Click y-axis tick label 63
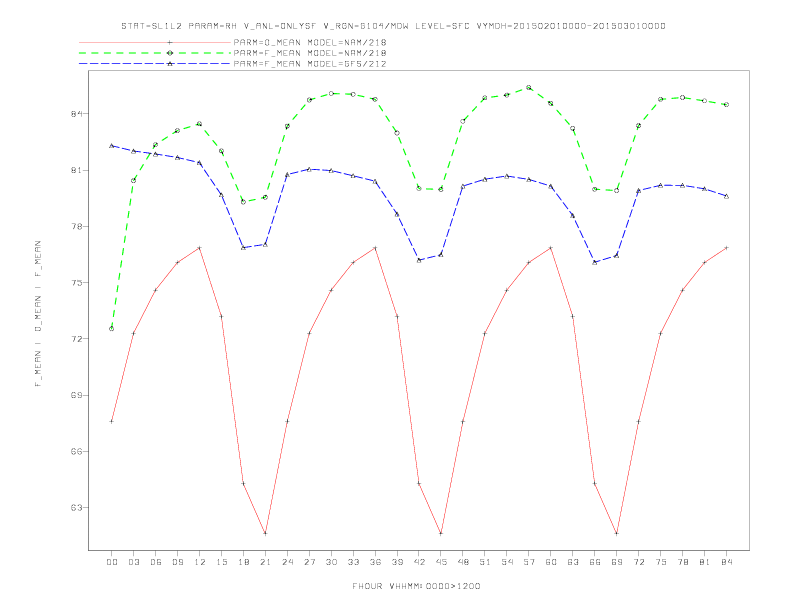 [76, 507]
